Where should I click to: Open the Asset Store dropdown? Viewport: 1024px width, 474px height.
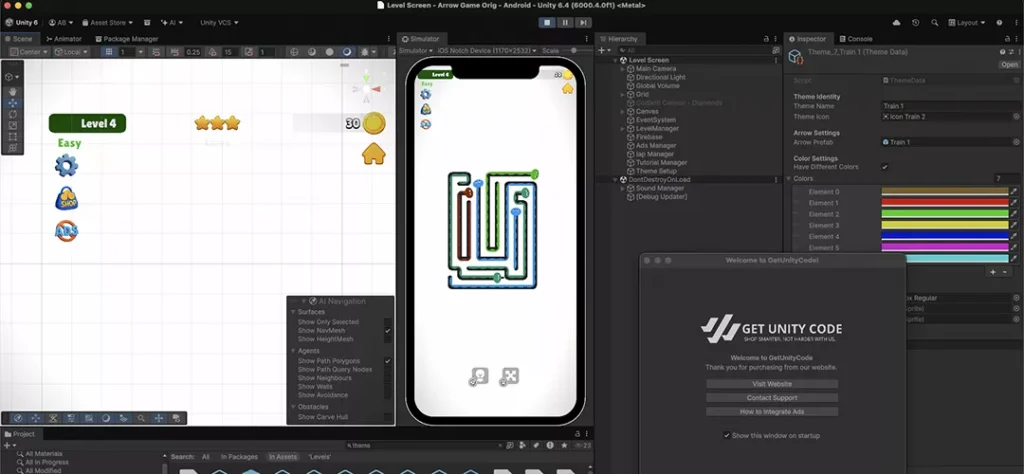tap(106, 23)
